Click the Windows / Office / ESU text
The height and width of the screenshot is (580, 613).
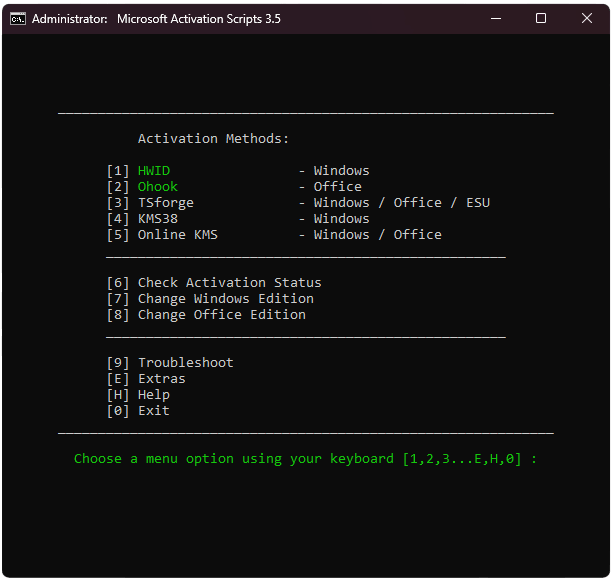click(x=402, y=203)
